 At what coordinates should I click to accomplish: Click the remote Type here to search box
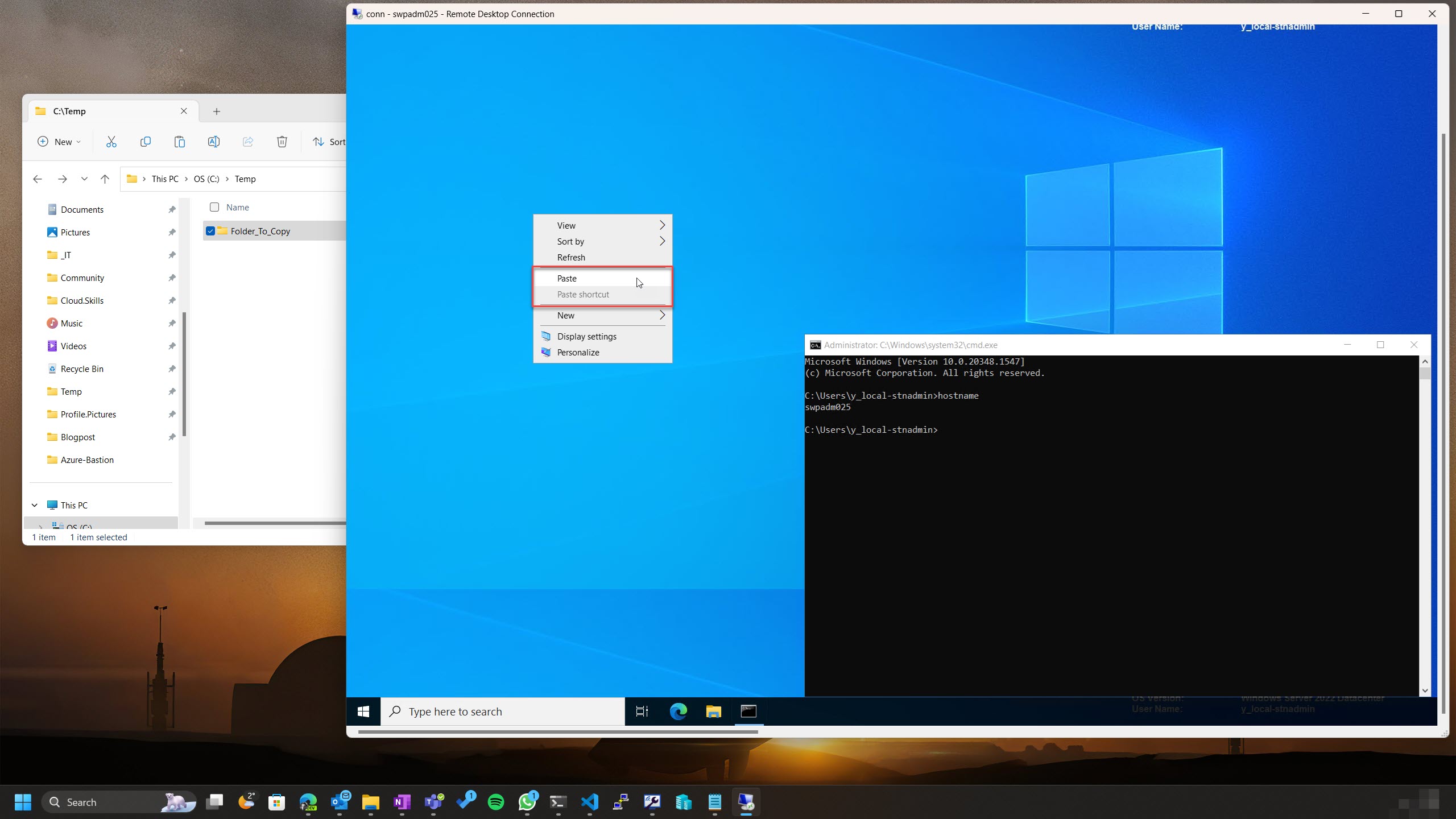(x=503, y=711)
